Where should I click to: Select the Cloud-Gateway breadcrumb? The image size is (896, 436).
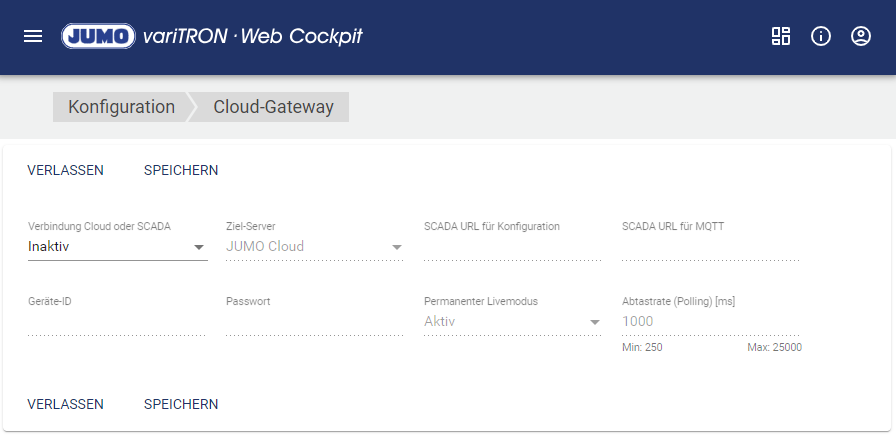click(273, 107)
